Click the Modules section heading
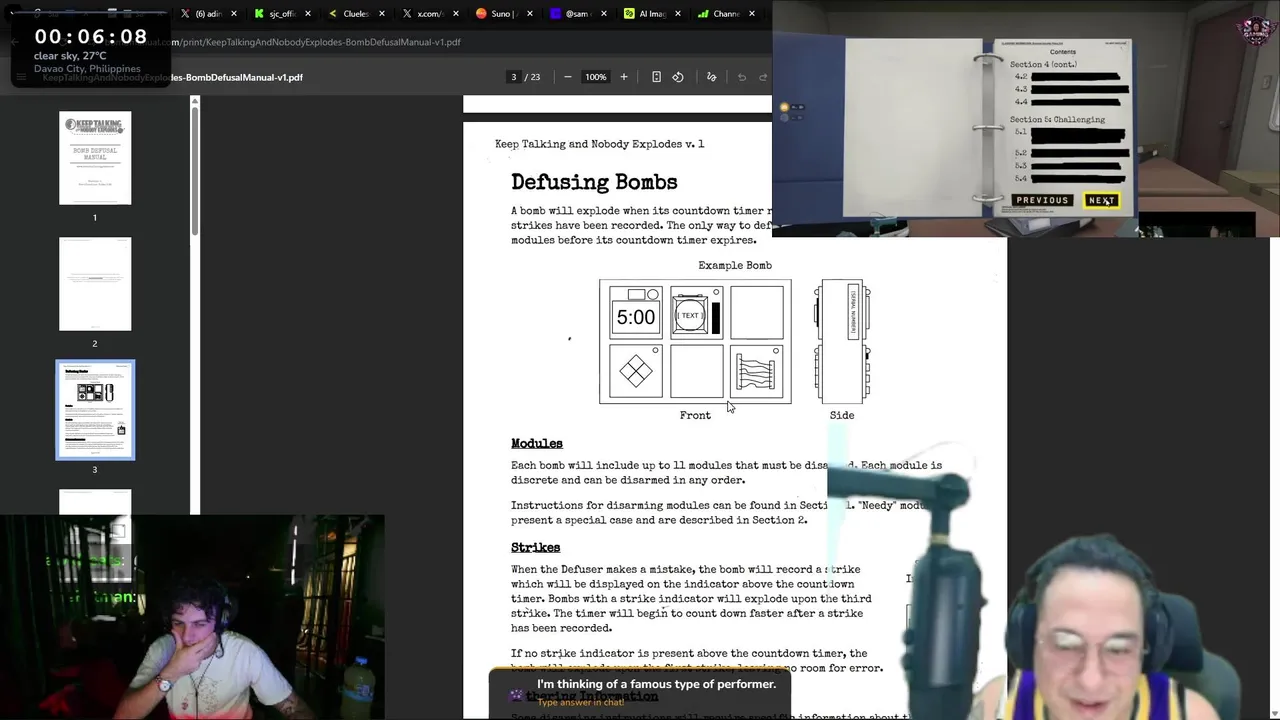Image resolution: width=1280 pixels, height=720 pixels. (x=537, y=443)
